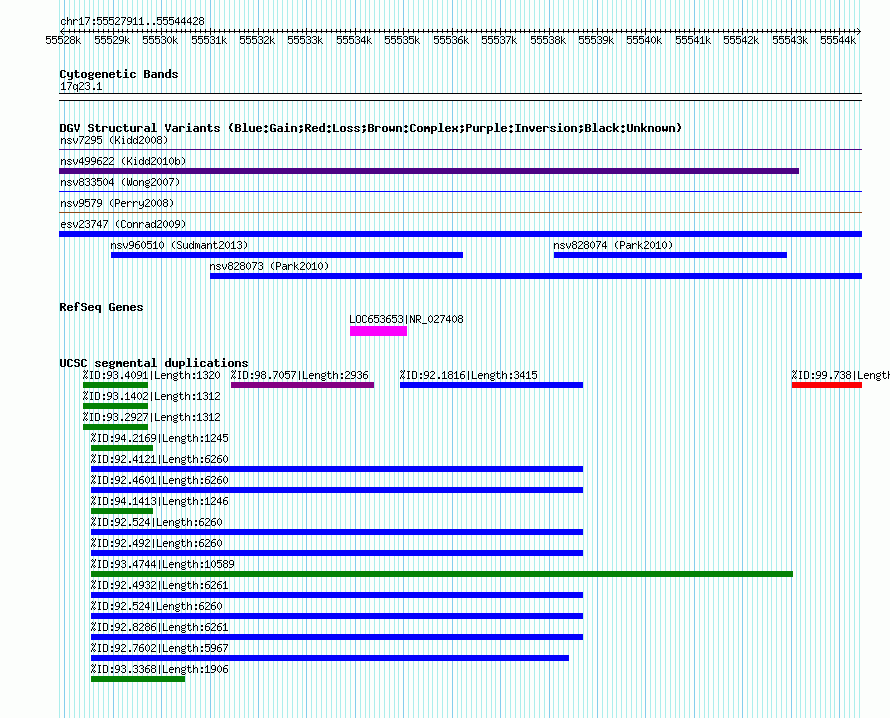
Task: Open variant nsv828073 (Park2010) label
Action: click(269, 266)
